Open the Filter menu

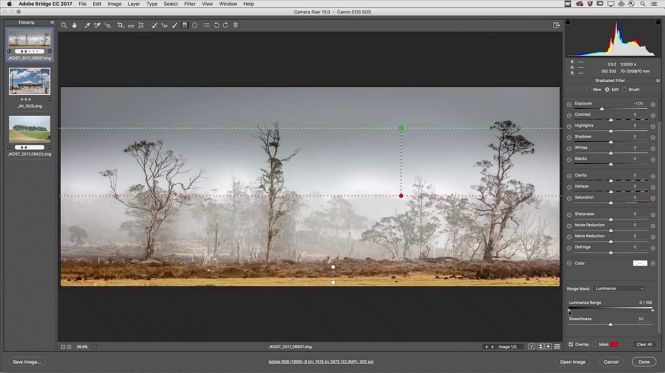[190, 4]
